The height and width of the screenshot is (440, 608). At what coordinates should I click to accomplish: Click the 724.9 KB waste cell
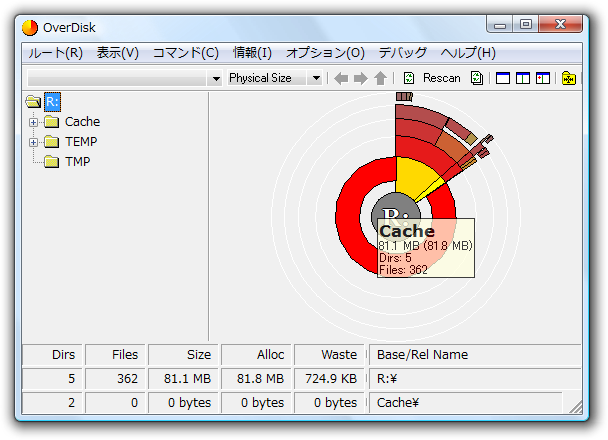tap(329, 379)
